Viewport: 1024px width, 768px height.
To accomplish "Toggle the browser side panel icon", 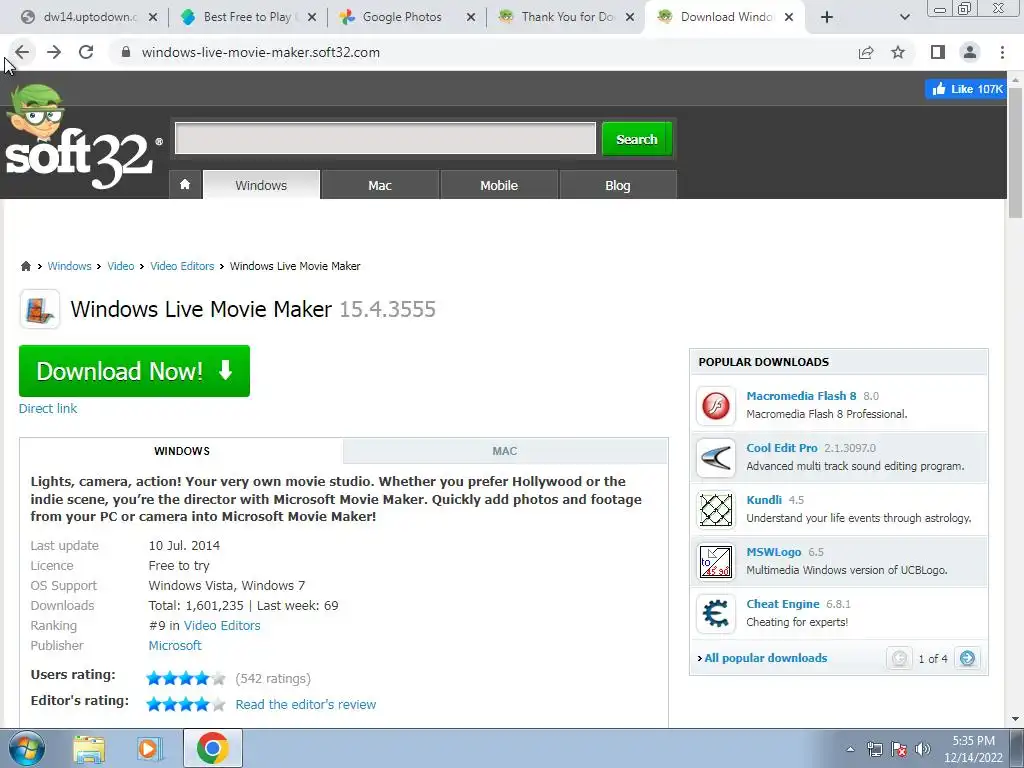I will point(938,52).
